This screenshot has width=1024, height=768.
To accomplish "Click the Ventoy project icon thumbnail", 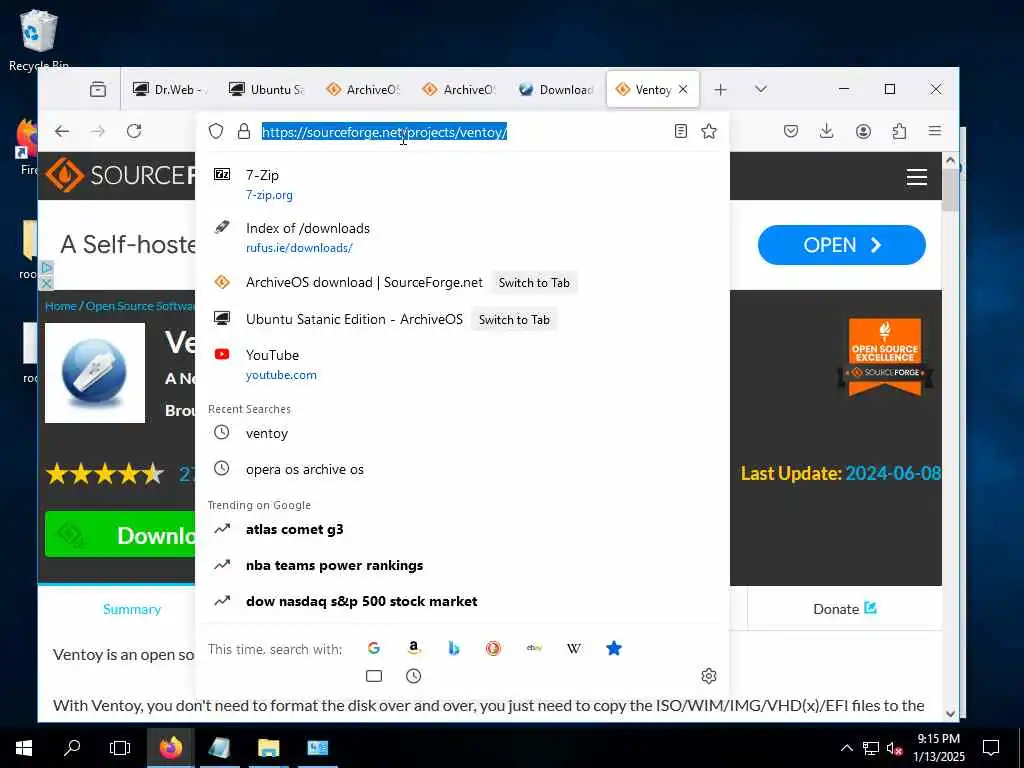I will (95, 373).
